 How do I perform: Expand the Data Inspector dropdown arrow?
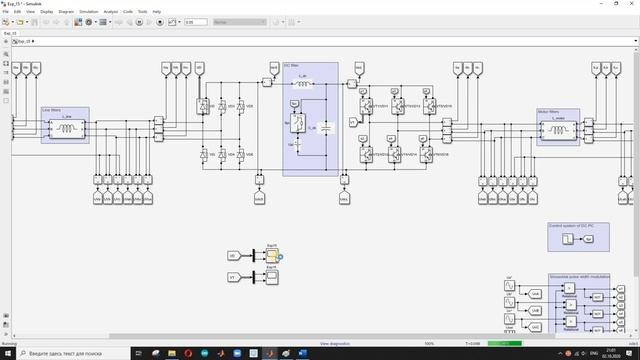pyautogui.click(x=179, y=22)
